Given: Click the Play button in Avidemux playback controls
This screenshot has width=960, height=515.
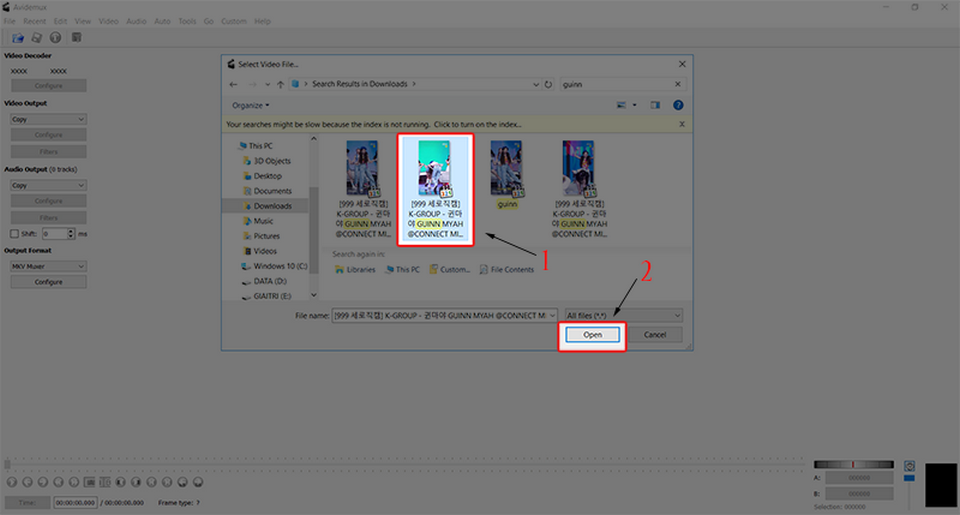Looking at the screenshot, I should [x=12, y=483].
